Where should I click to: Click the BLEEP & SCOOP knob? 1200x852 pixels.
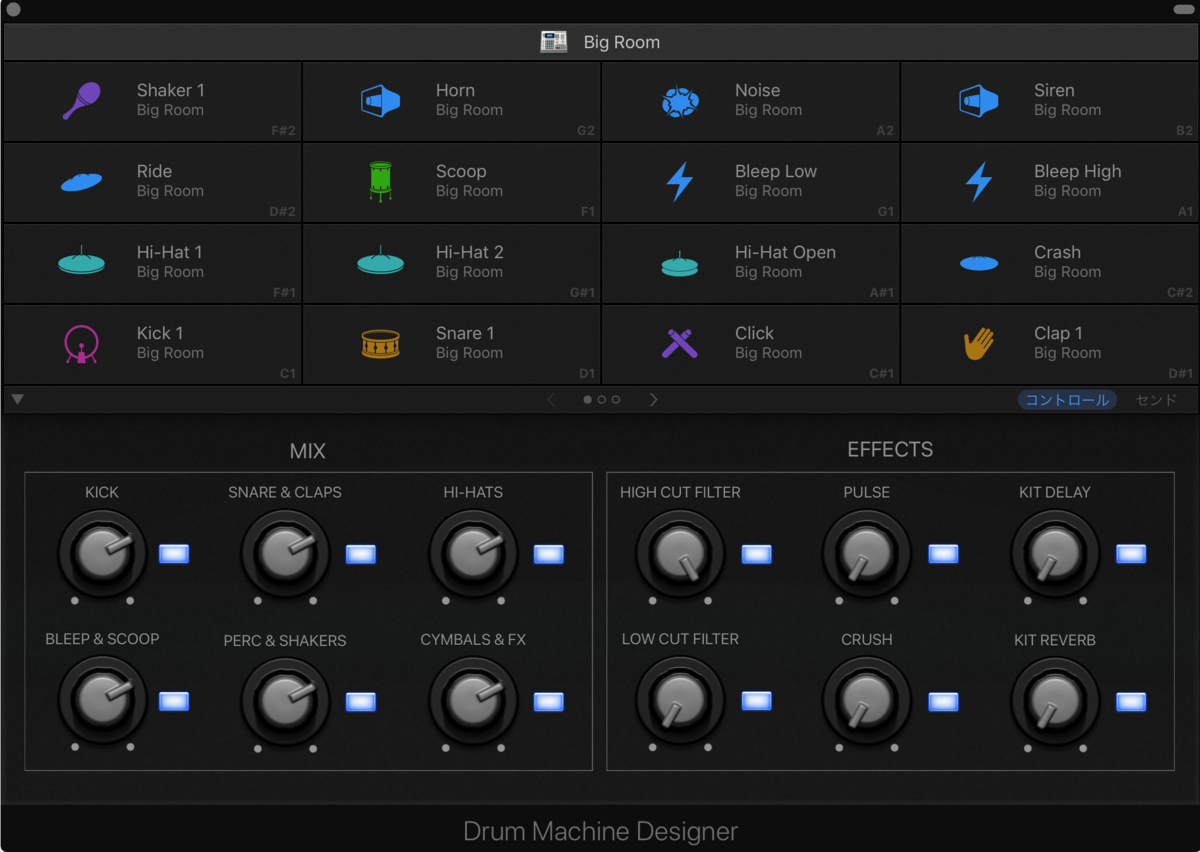tap(102, 700)
